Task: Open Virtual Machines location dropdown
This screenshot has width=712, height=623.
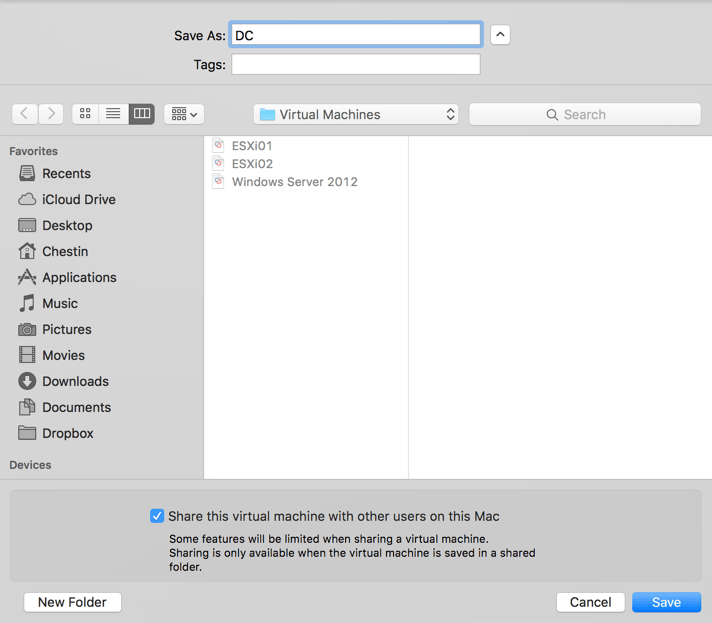Action: coord(356,115)
